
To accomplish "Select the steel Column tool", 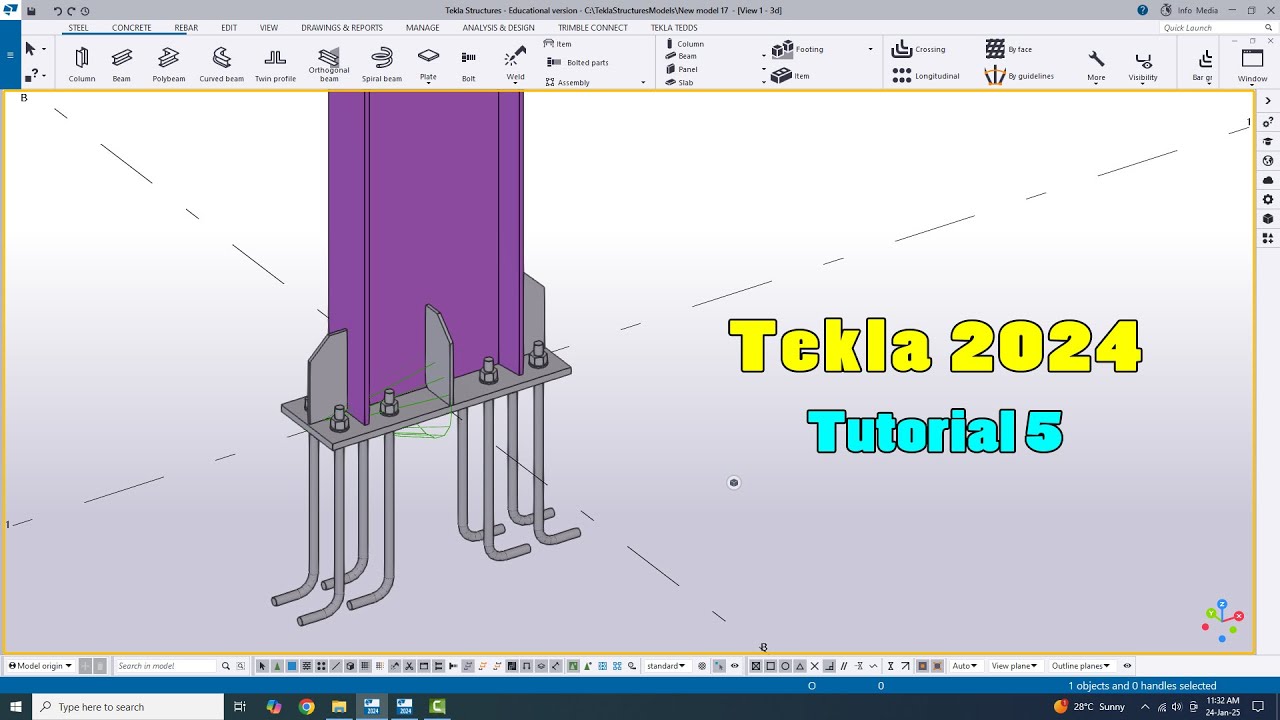I will [82, 64].
